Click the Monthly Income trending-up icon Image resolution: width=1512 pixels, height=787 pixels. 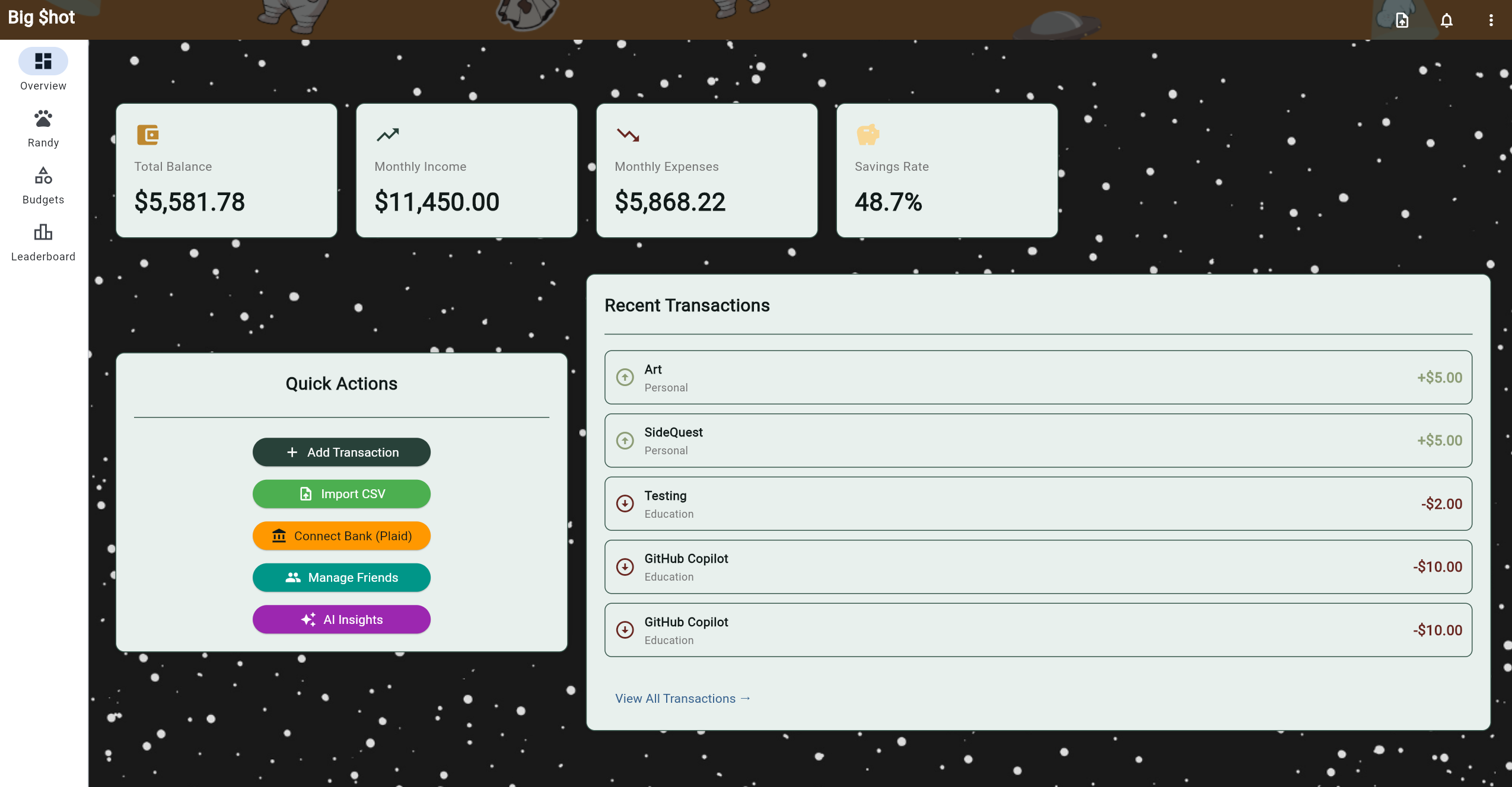coord(387,135)
